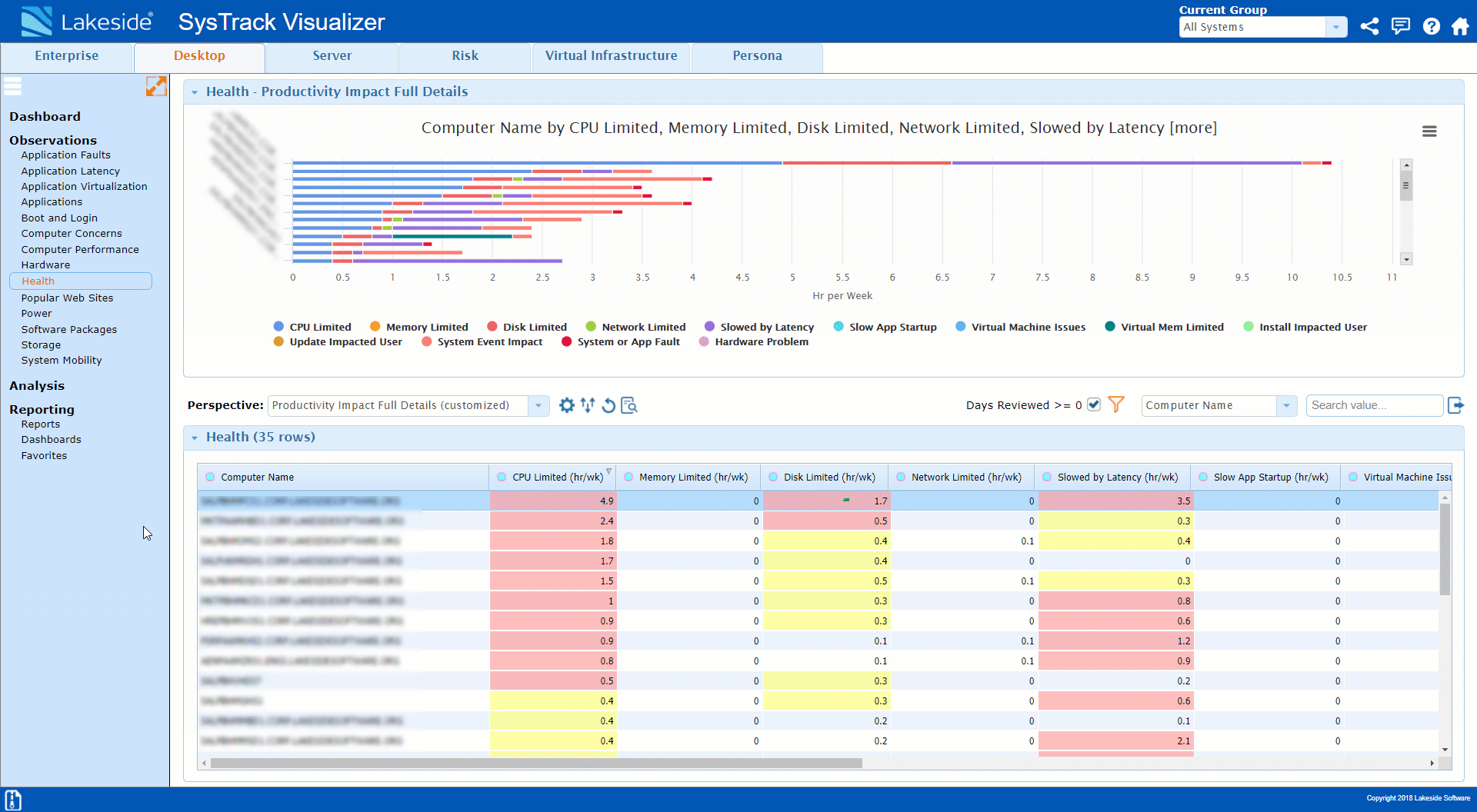
Task: Refresh the perspective data
Action: coord(608,405)
